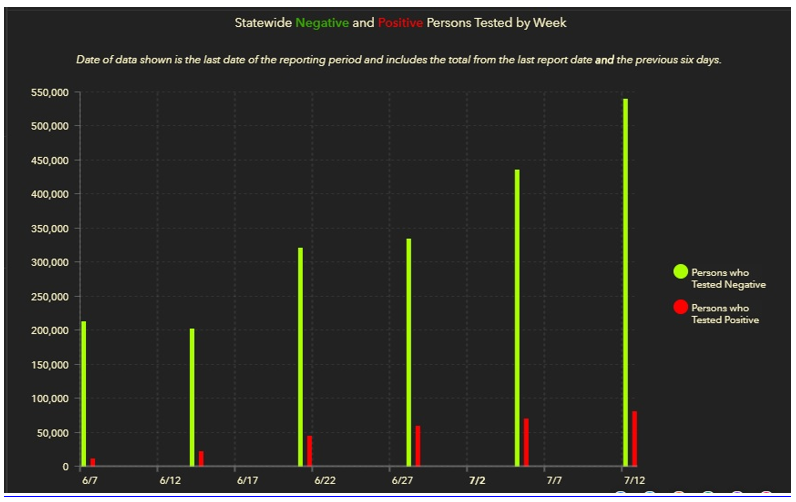Image resolution: width=796 pixels, height=502 pixels.
Task: Select the red bar right after 6/27
Action: click(418, 446)
